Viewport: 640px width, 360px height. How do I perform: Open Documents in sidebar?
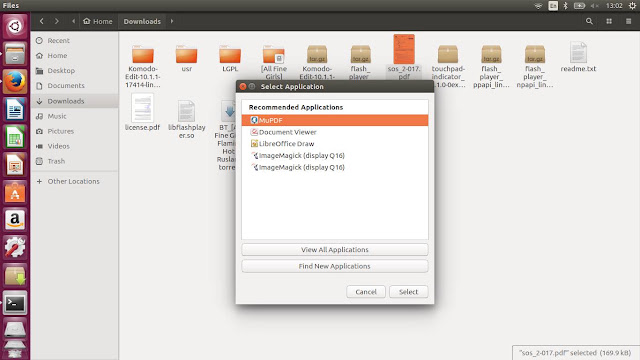pyautogui.click(x=75, y=86)
